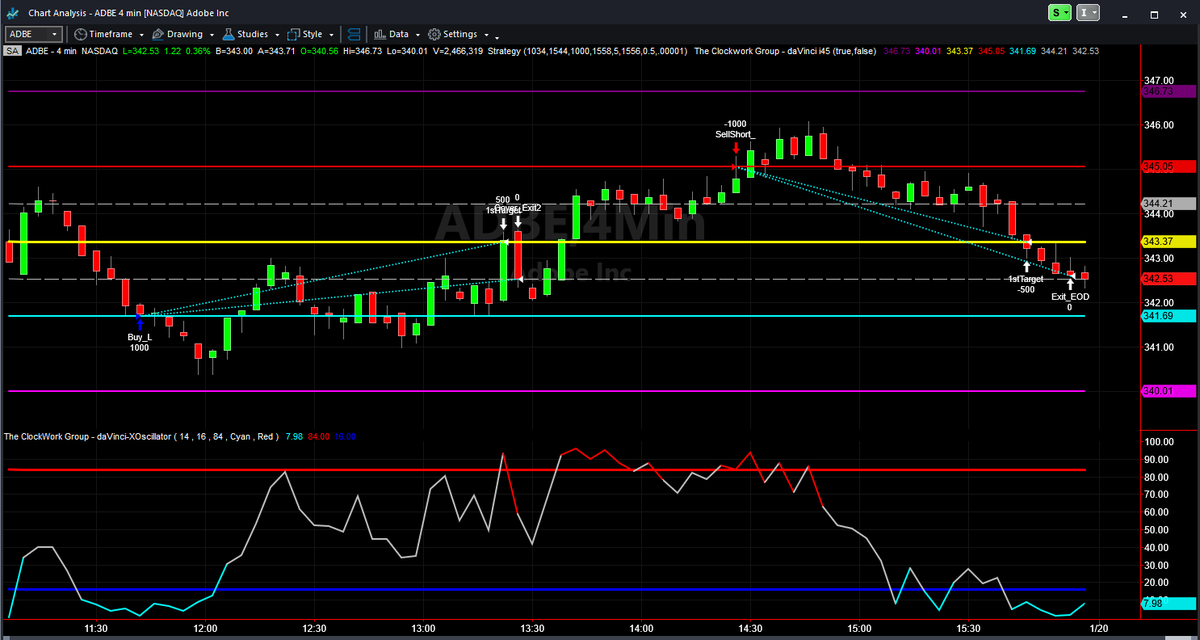Expand the Drawing dropdown arrow
This screenshot has height=640, width=1200.
(211, 34)
